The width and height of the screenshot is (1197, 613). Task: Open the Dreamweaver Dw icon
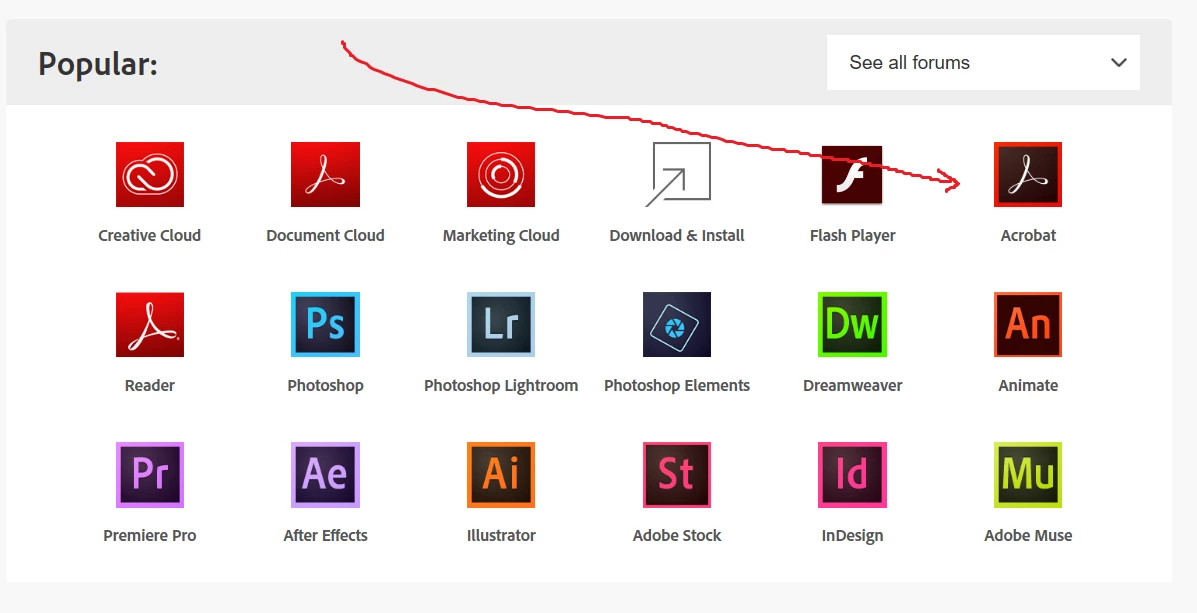click(x=852, y=324)
